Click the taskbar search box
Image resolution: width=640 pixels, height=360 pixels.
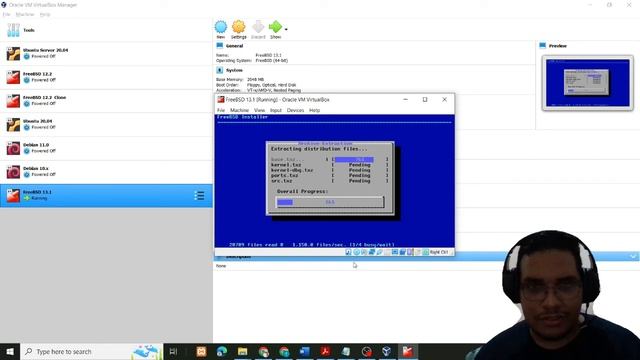[x=91, y=351]
